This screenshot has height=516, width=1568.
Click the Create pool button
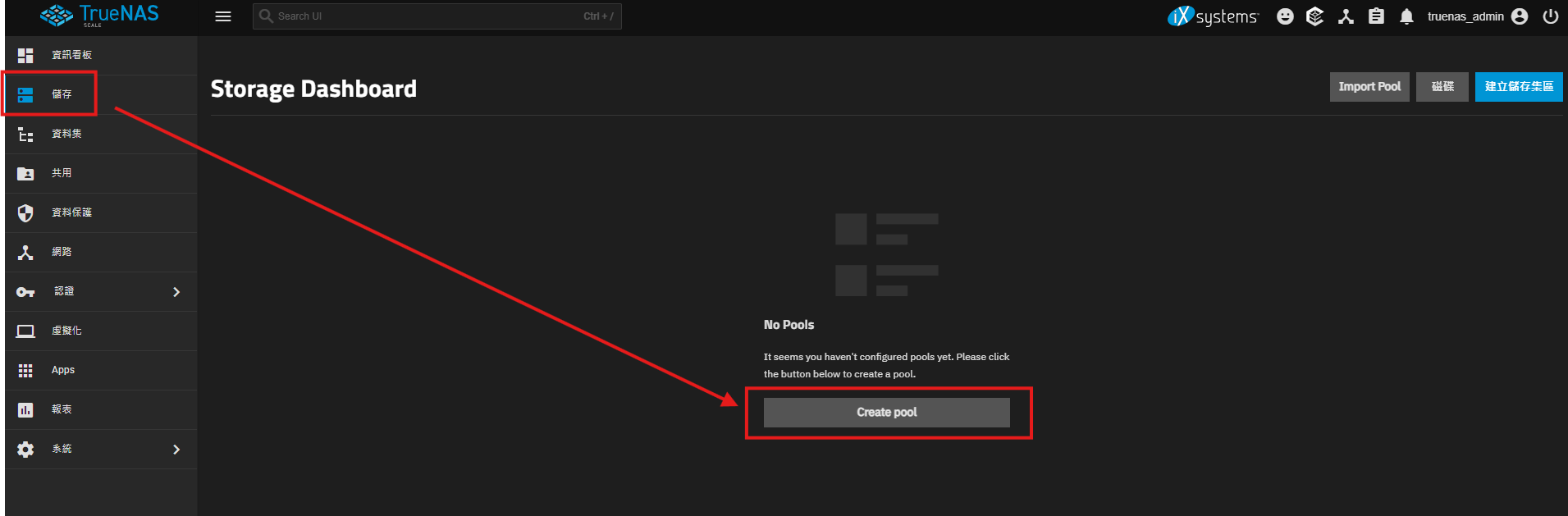click(886, 413)
